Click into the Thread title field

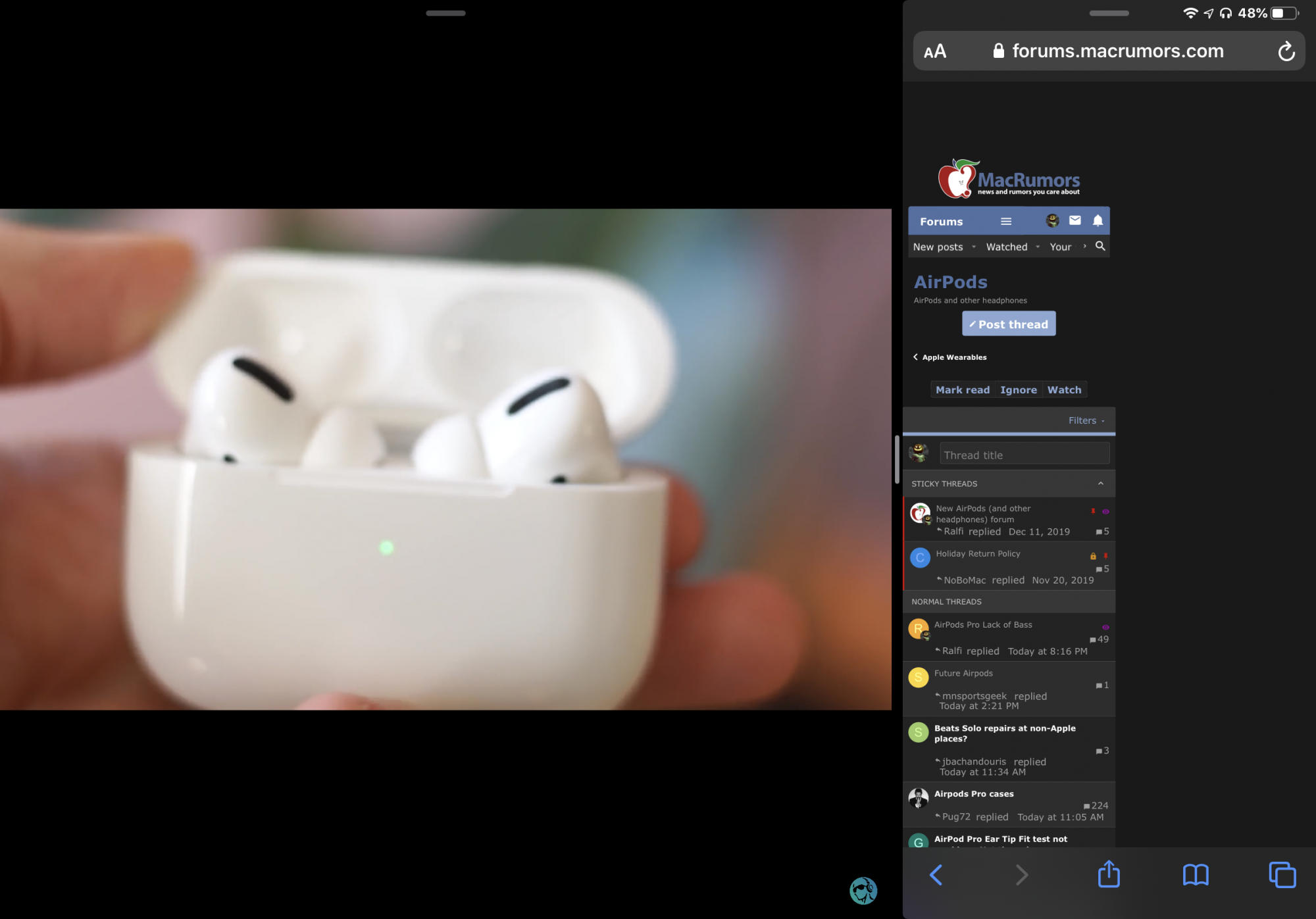point(1024,455)
